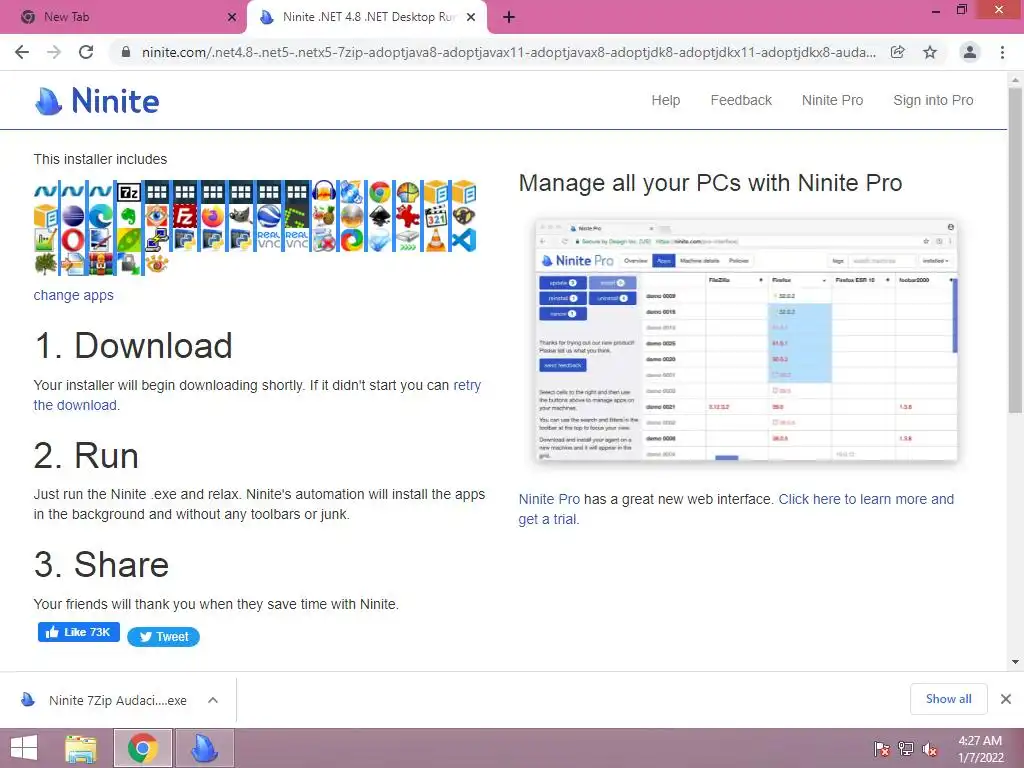Click the FileZilla icon
The image size is (1024, 768).
coord(184,216)
